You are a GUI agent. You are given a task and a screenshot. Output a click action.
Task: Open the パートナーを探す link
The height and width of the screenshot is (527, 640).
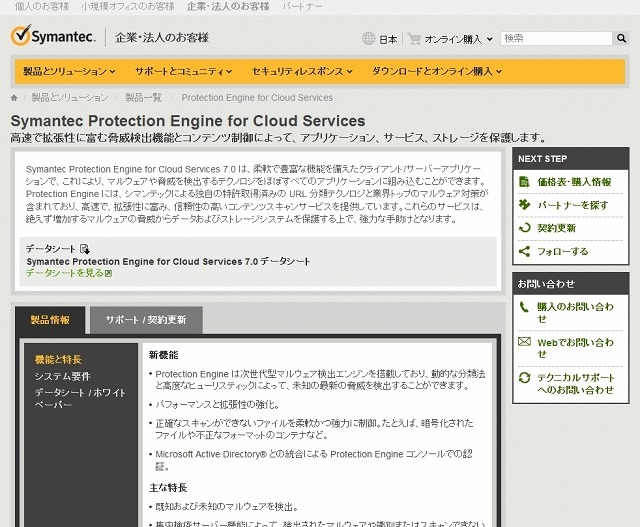point(573,205)
